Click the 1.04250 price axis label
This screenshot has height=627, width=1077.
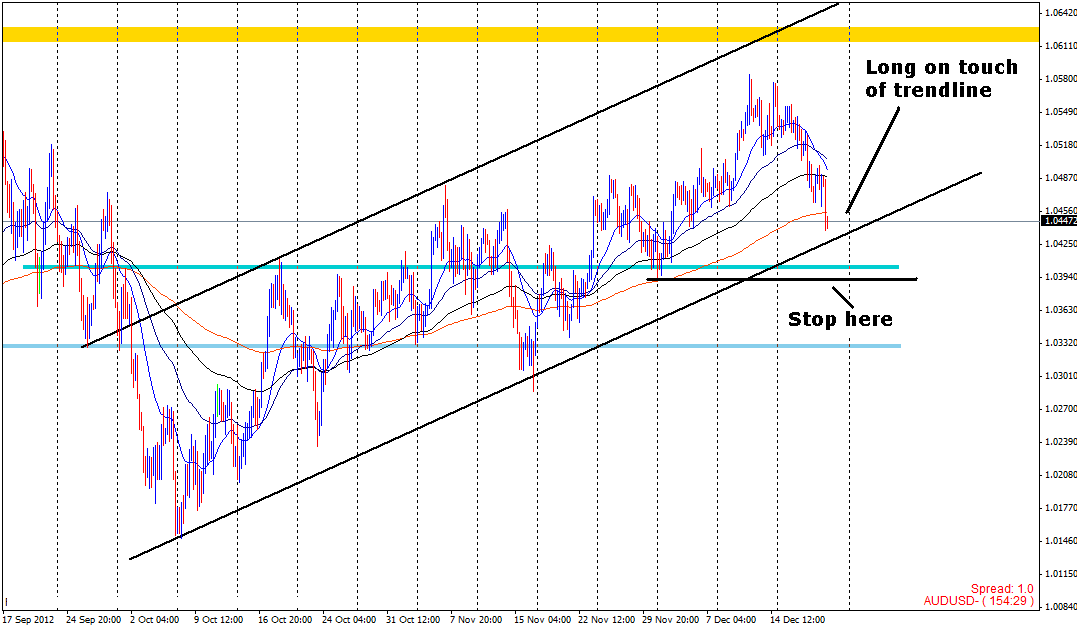pyautogui.click(x=1061, y=243)
